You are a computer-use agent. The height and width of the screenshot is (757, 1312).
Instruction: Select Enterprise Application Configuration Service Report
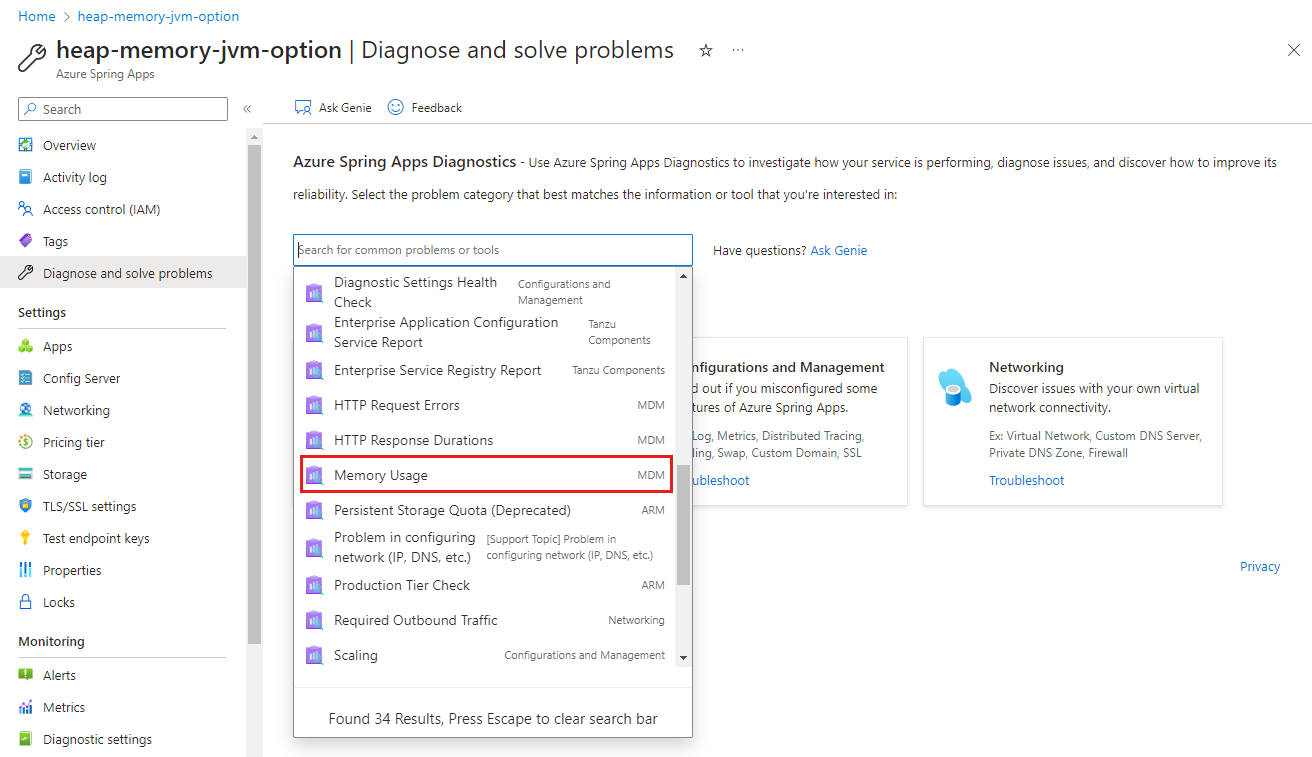pyautogui.click(x=486, y=332)
